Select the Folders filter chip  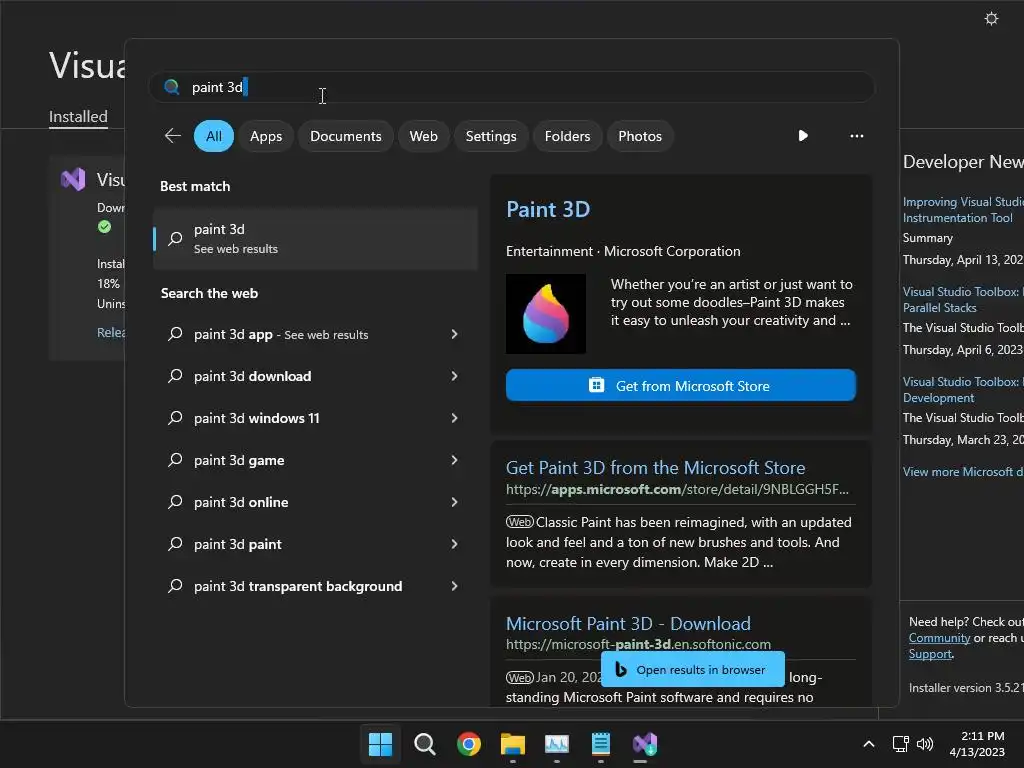pyautogui.click(x=568, y=136)
